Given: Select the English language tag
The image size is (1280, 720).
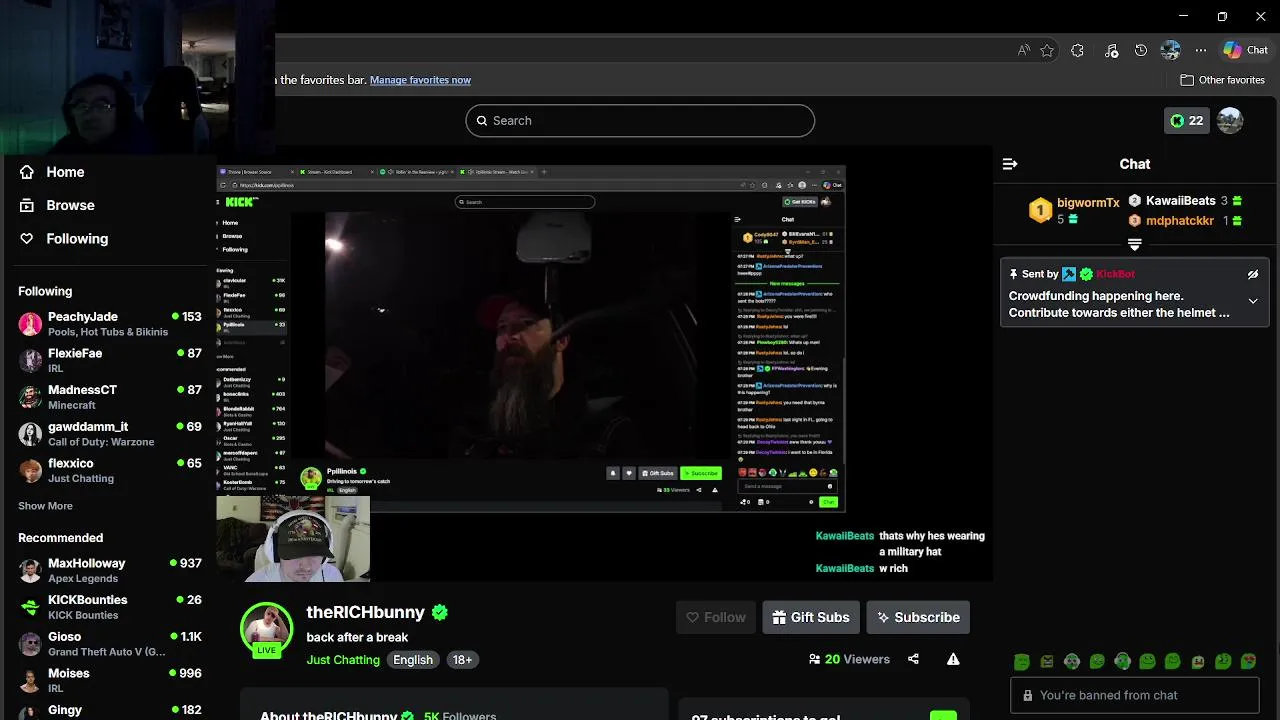Looking at the screenshot, I should [x=413, y=660].
